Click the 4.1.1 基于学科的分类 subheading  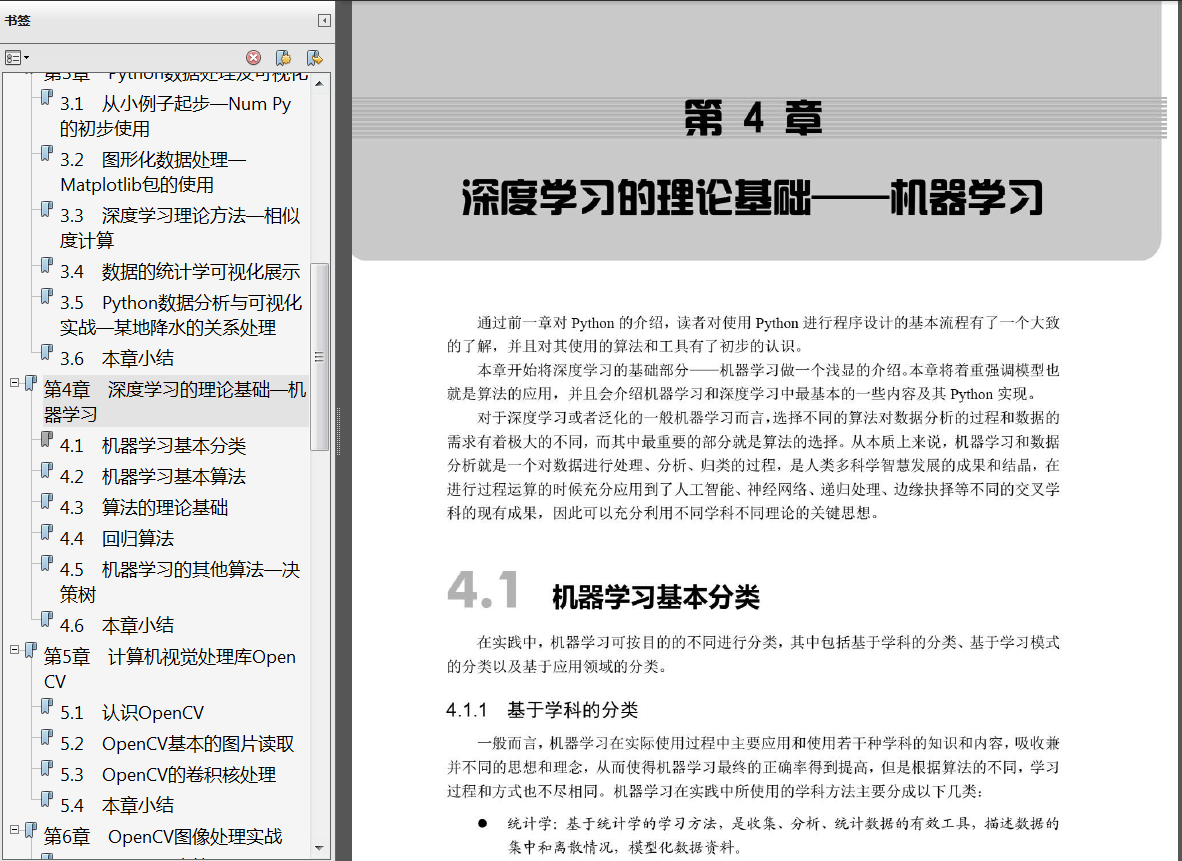tap(542, 709)
